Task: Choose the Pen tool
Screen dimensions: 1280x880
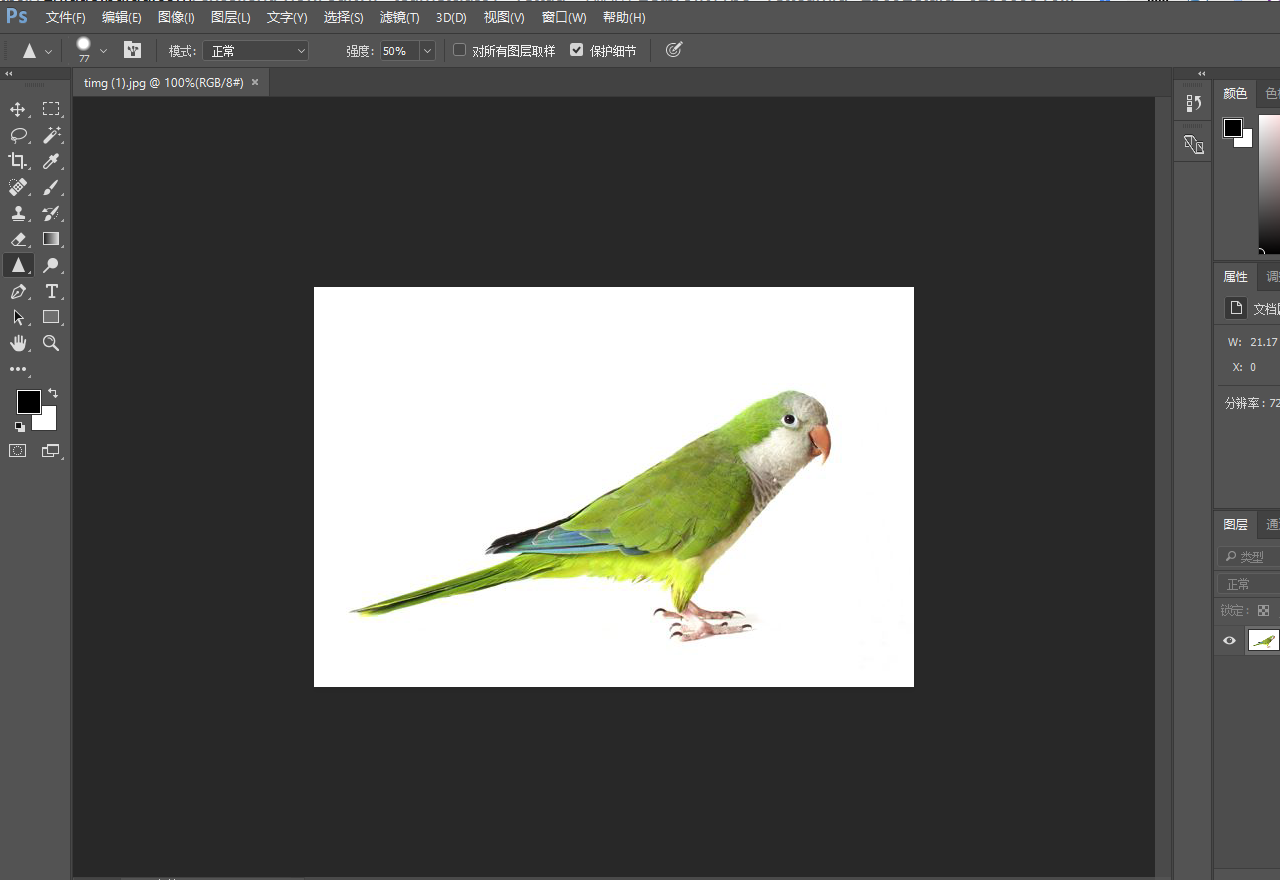Action: 18,291
